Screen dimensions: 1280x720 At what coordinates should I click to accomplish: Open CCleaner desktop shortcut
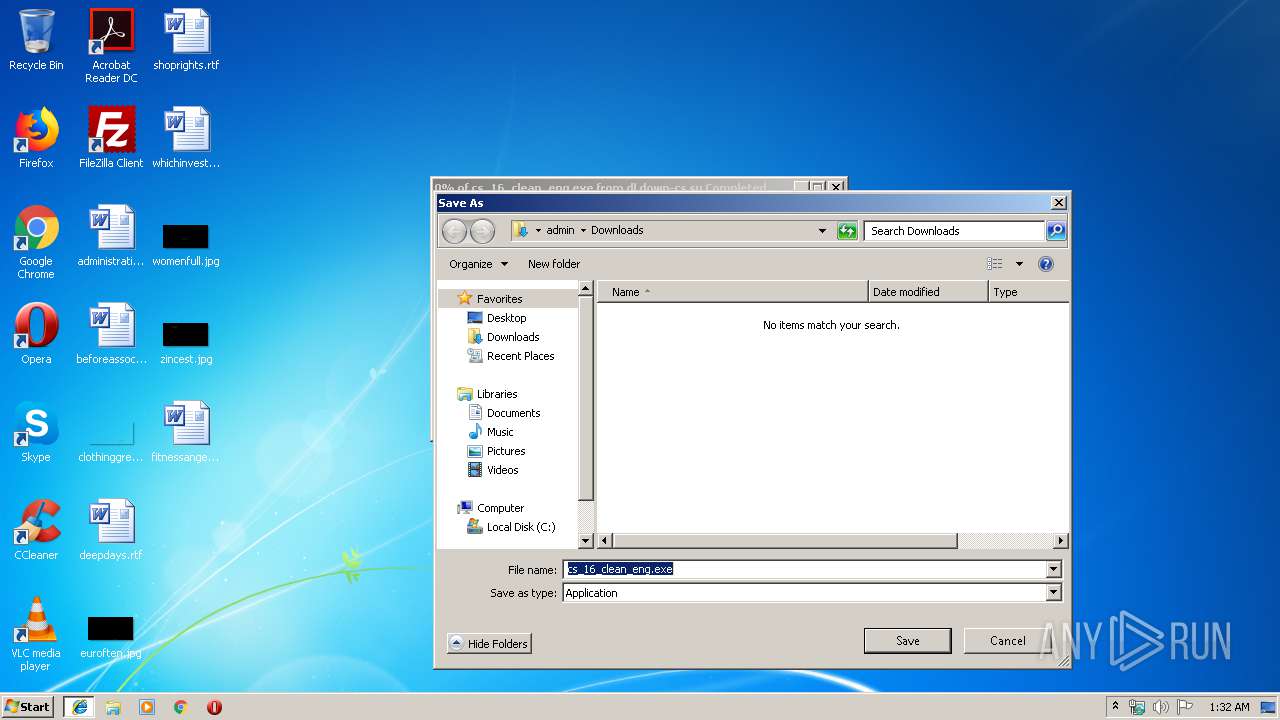pyautogui.click(x=36, y=530)
